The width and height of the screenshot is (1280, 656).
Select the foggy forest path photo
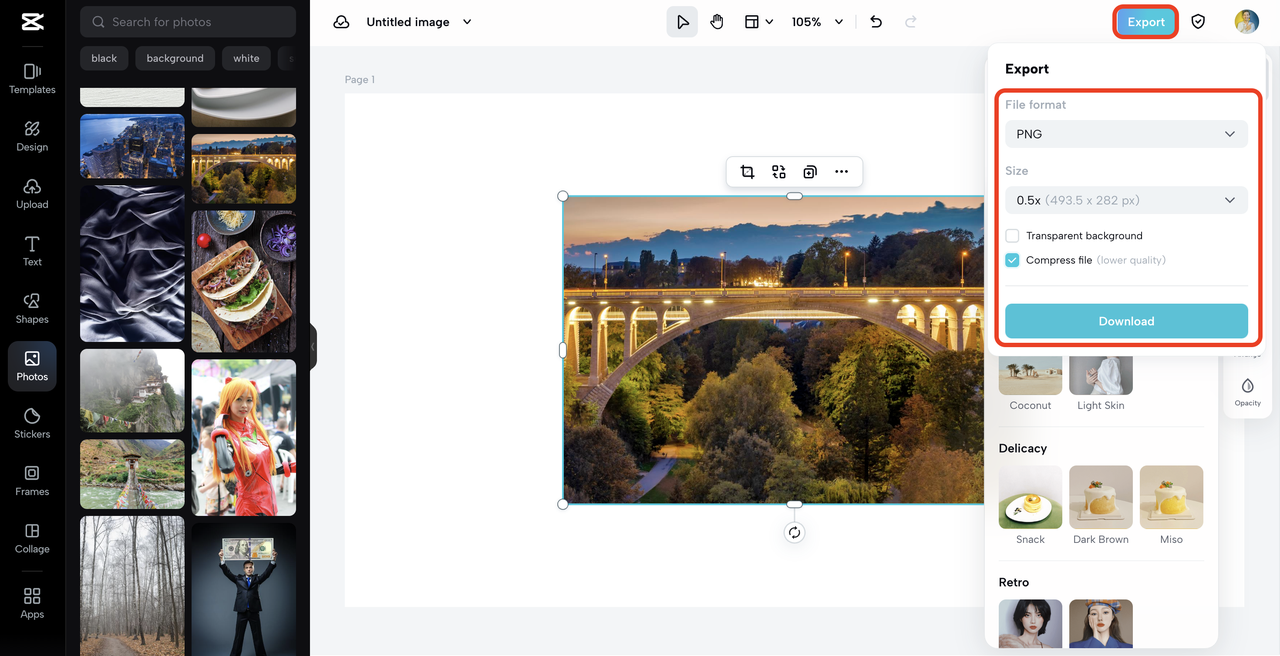[132, 585]
